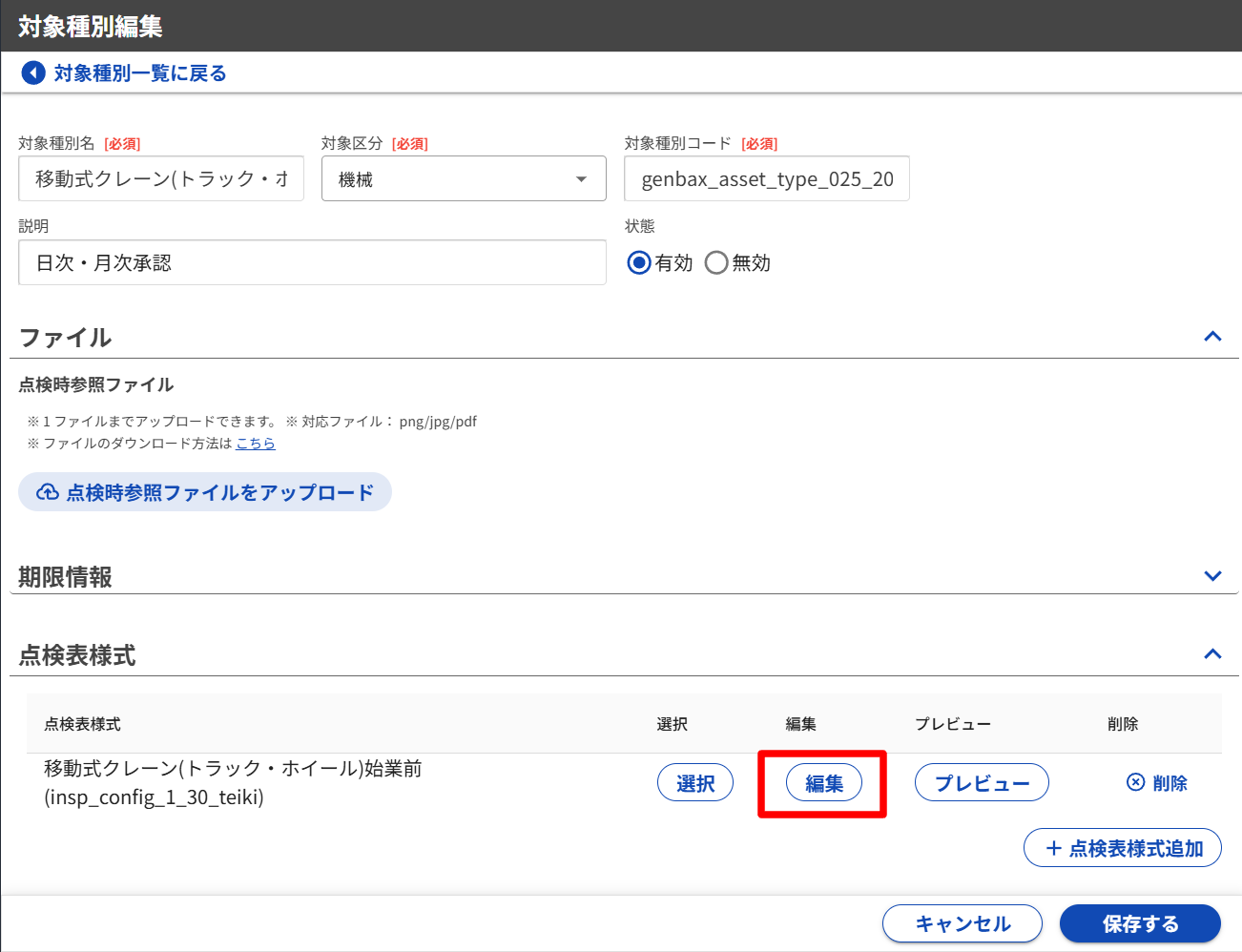Image resolution: width=1242 pixels, height=952 pixels.
Task: Open the こちら download instructions link
Action: coord(256,444)
